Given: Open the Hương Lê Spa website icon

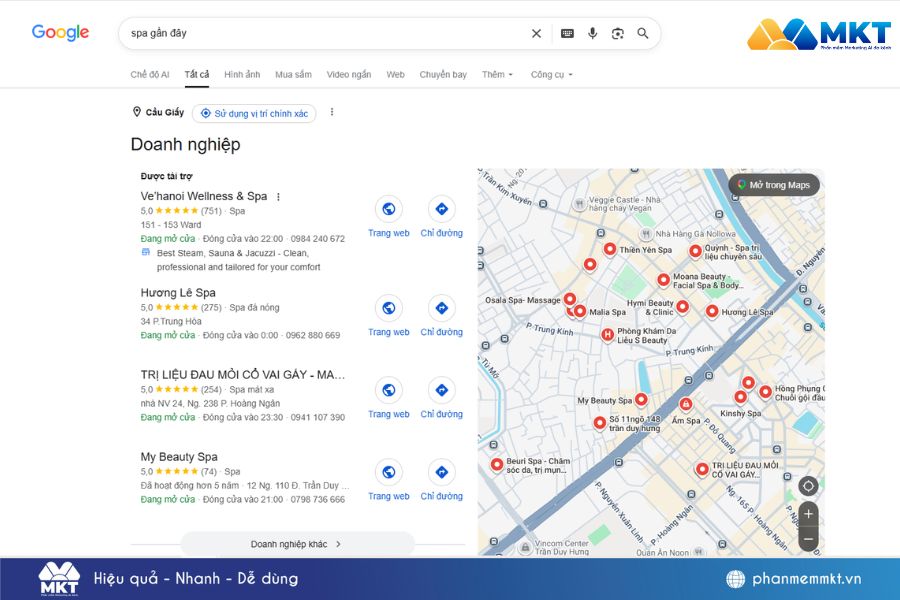Looking at the screenshot, I should click(389, 308).
